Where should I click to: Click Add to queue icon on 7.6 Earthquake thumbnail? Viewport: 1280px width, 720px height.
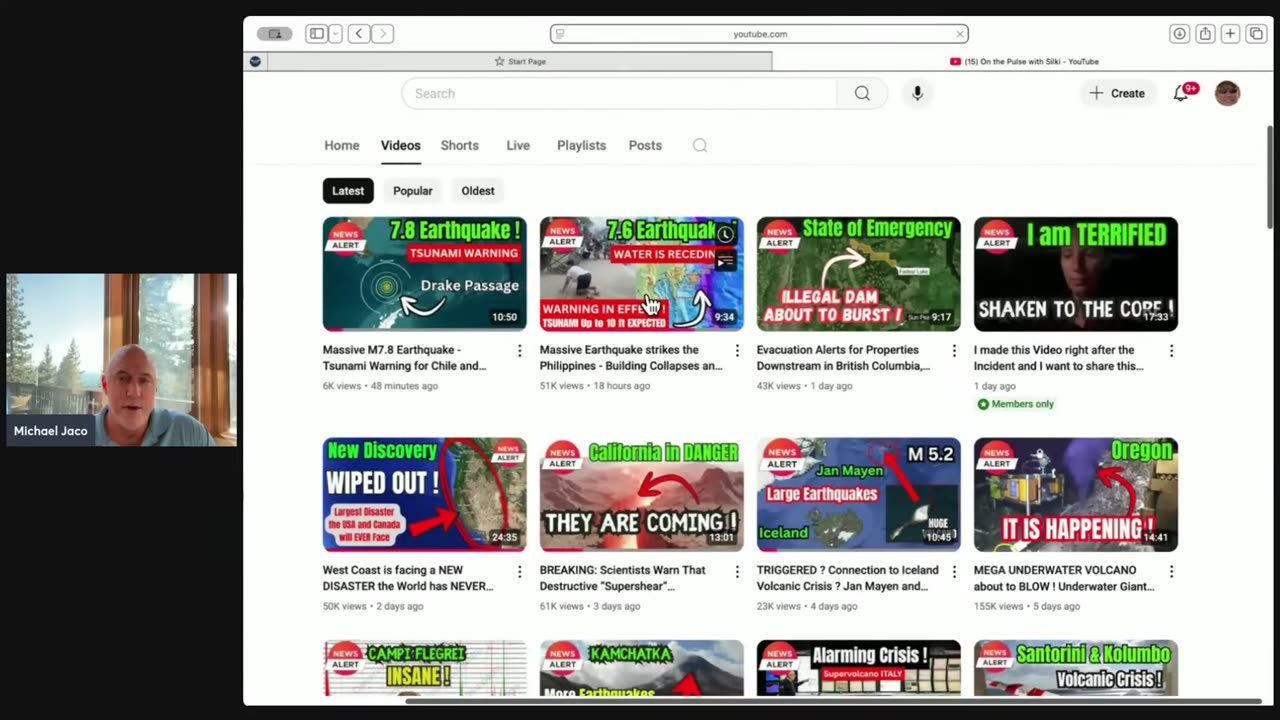725,262
